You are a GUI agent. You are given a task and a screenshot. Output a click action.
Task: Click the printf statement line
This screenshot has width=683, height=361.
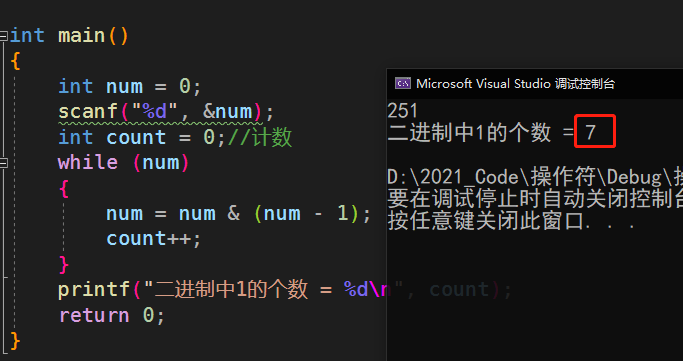pos(285,290)
